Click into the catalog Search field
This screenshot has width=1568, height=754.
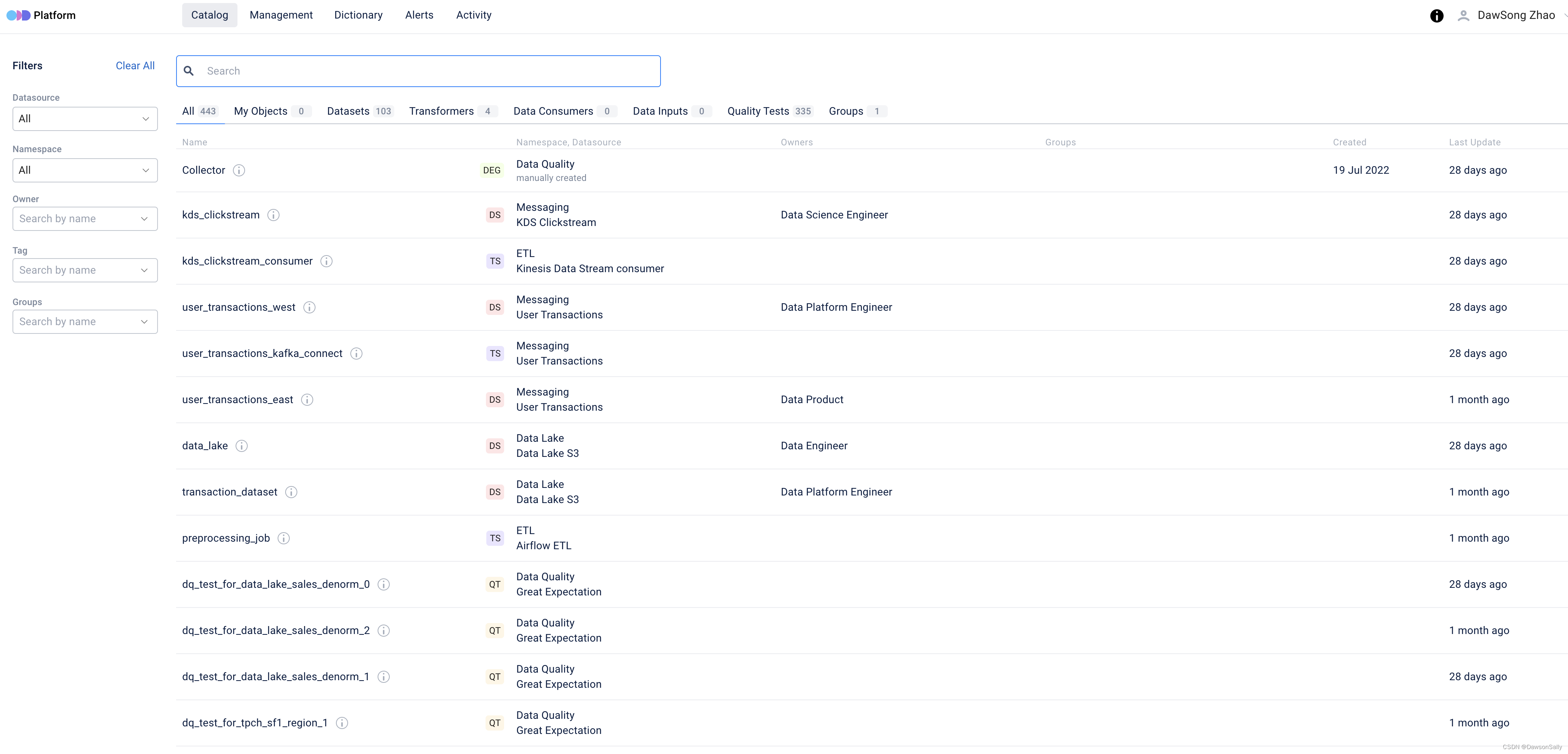(x=426, y=71)
